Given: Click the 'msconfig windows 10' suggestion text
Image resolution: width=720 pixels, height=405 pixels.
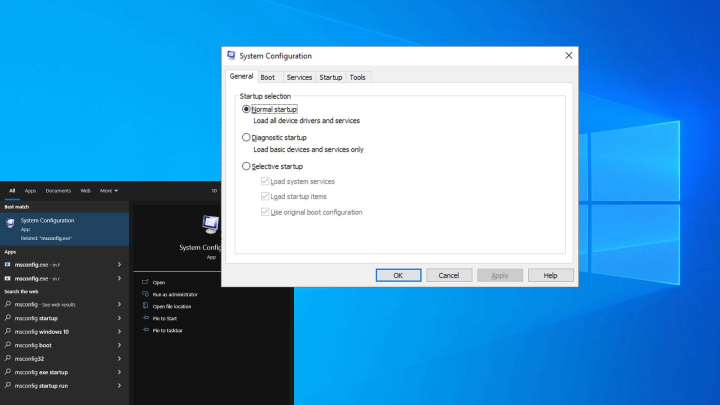Looking at the screenshot, I should pyautogui.click(x=42, y=332).
